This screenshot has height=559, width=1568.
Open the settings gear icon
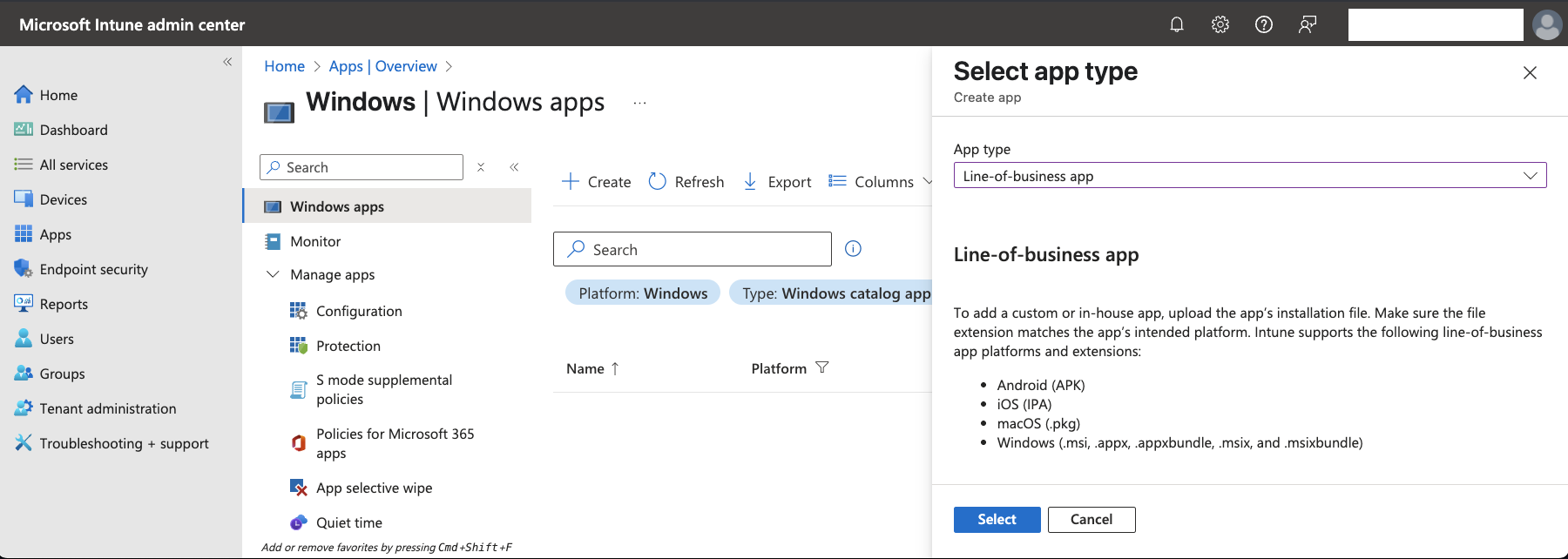pos(1220,24)
